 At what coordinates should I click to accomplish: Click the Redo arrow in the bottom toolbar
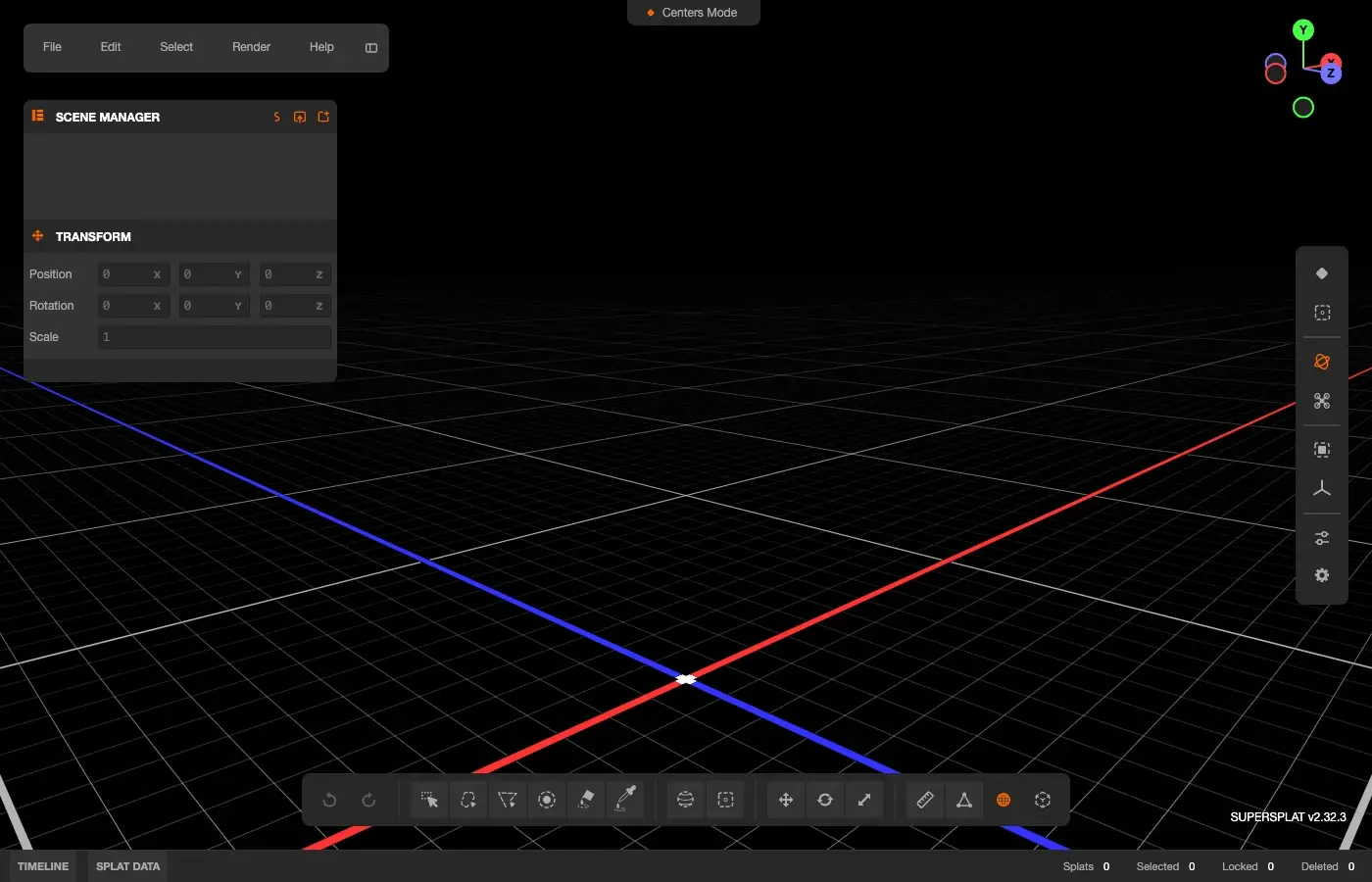tap(368, 800)
